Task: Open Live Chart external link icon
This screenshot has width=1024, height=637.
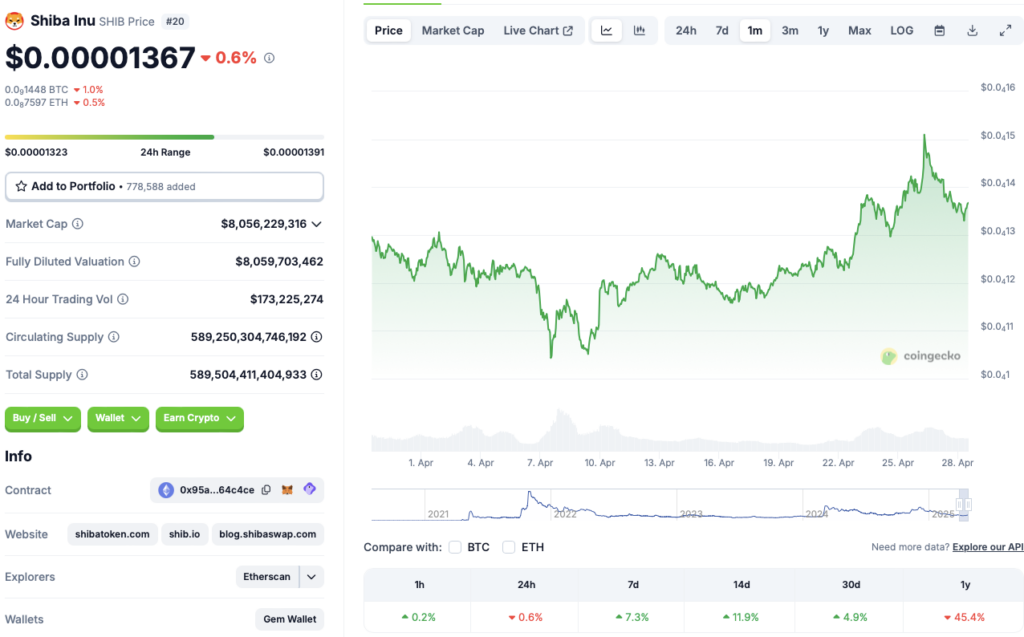Action: click(568, 31)
